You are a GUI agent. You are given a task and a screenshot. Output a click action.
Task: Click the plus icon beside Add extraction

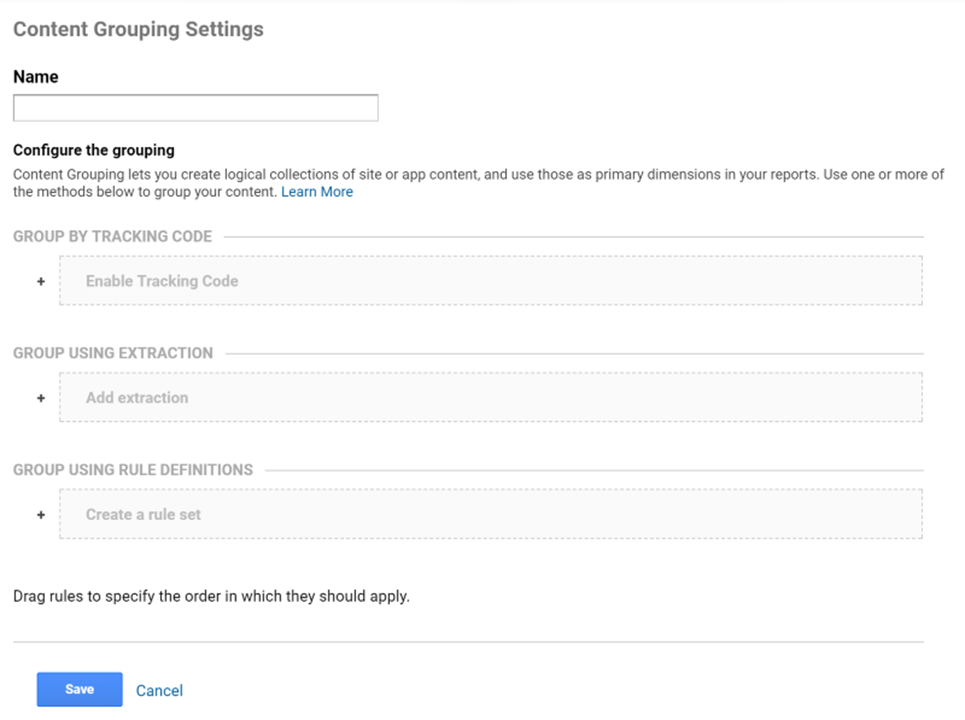[41, 398]
